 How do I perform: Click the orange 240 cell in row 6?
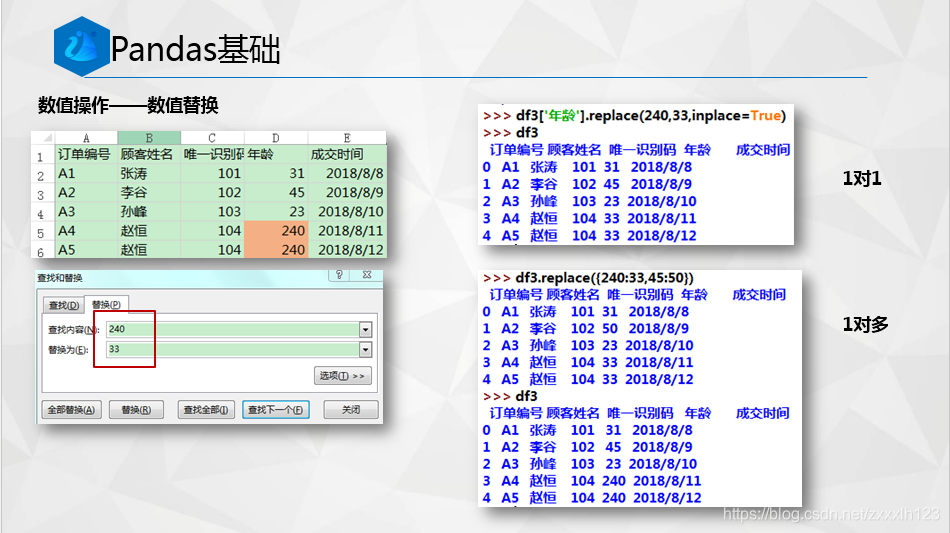tap(276, 250)
